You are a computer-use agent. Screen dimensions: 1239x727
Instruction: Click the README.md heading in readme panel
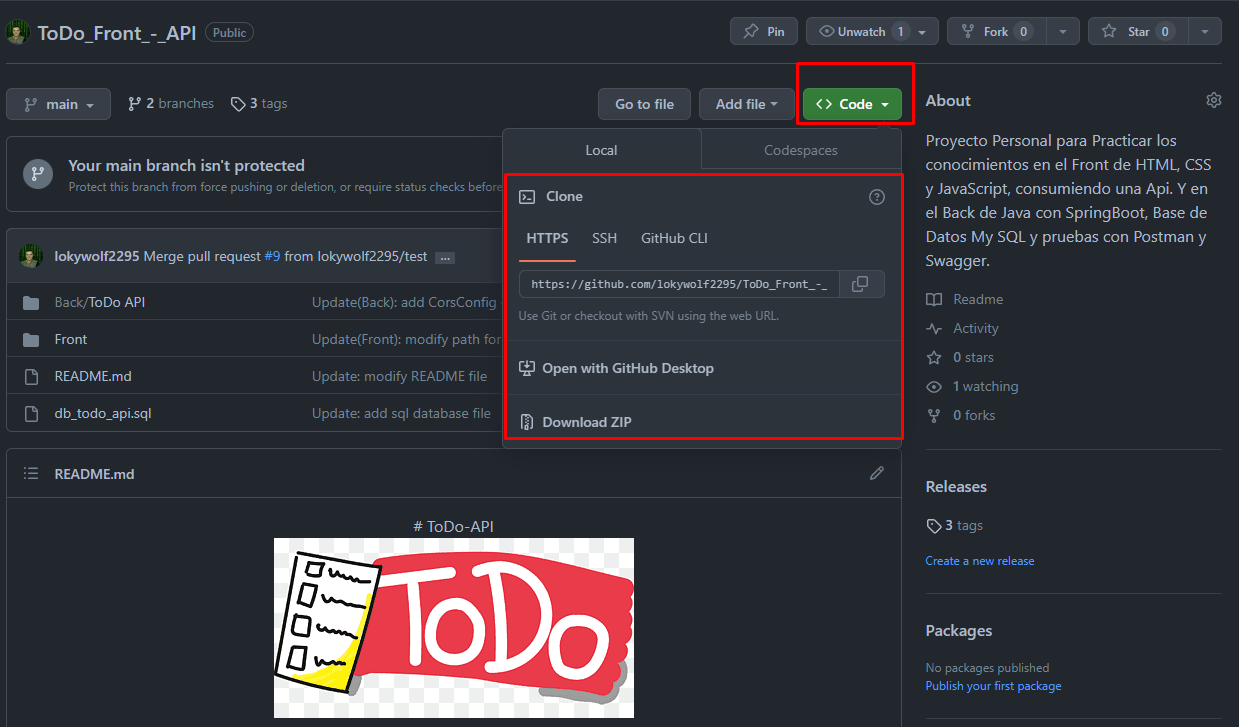(x=94, y=474)
